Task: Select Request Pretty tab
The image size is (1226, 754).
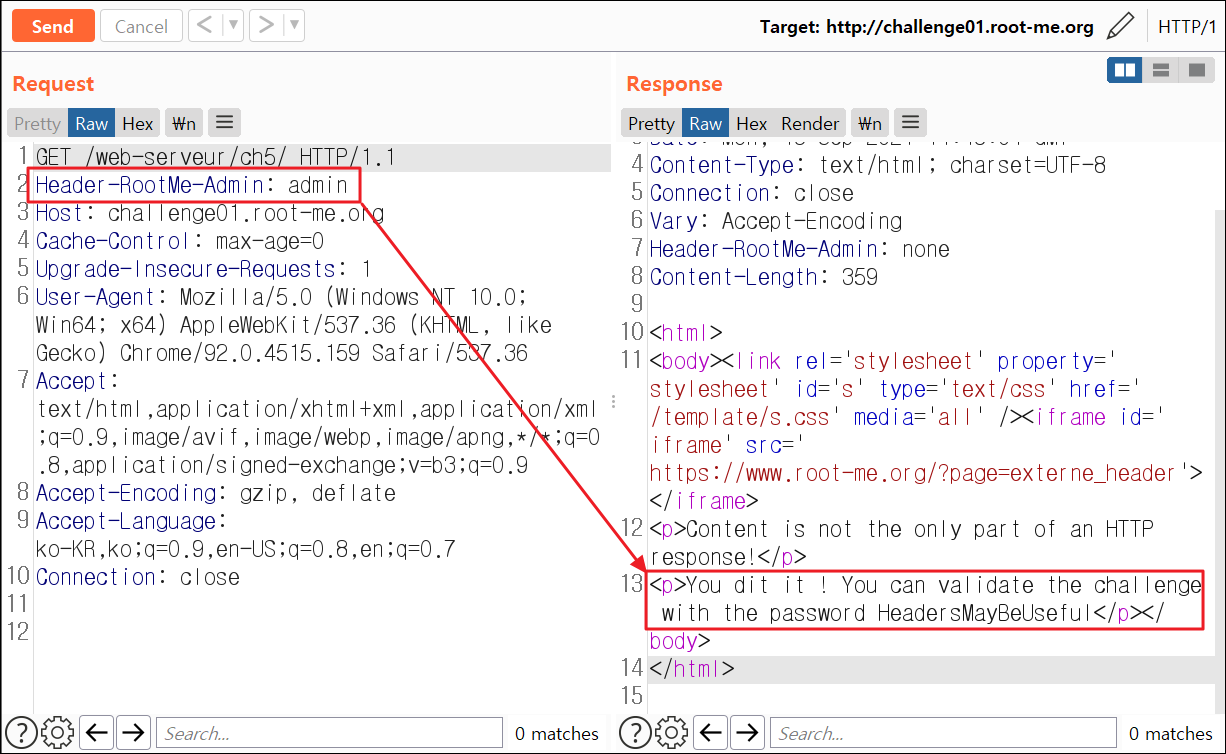Action: pos(37,123)
